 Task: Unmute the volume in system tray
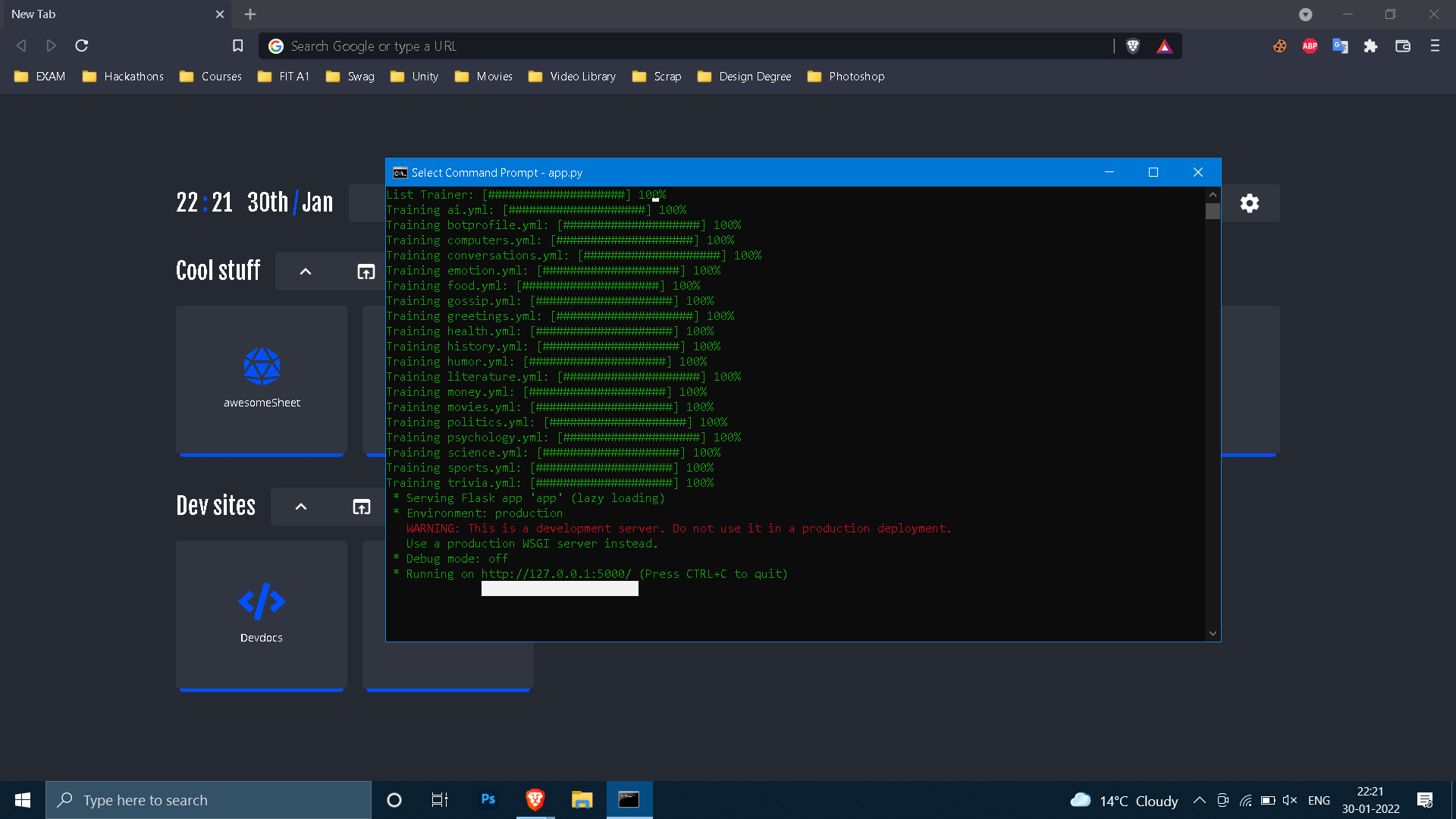point(1289,800)
